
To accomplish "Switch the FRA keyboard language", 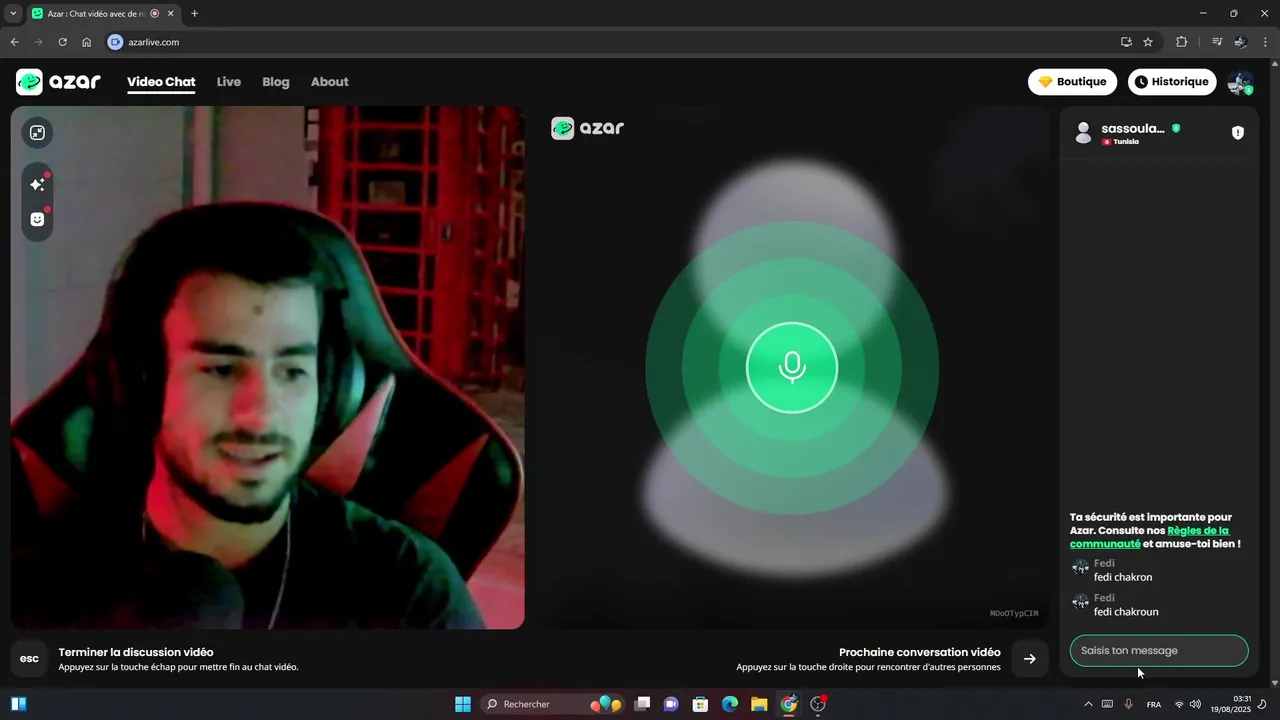I will click(1154, 705).
